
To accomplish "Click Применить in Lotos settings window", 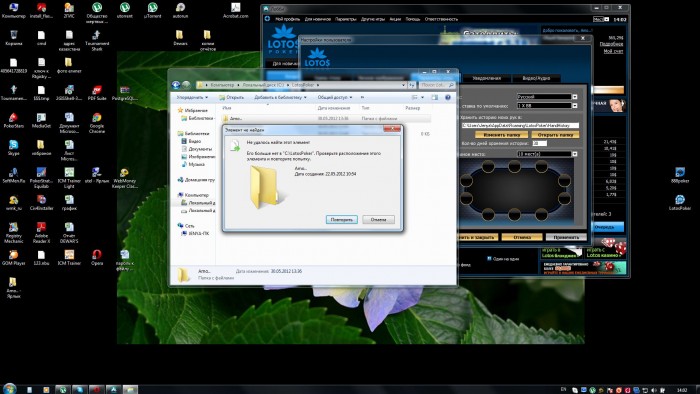I will (566, 237).
